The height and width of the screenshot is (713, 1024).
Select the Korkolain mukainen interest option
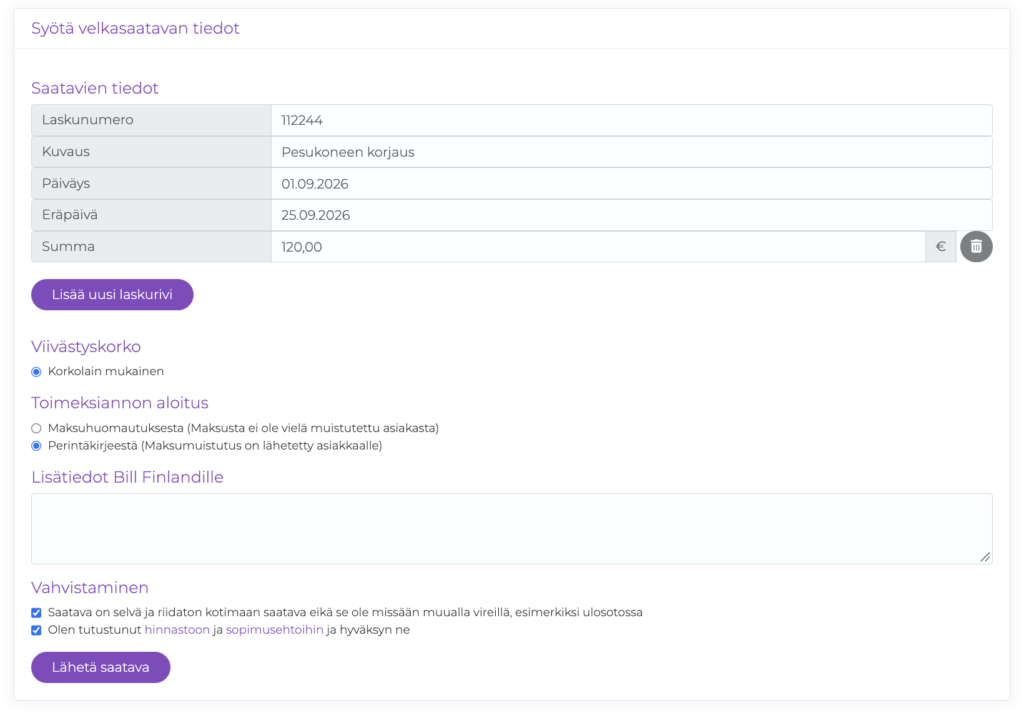pyautogui.click(x=37, y=372)
